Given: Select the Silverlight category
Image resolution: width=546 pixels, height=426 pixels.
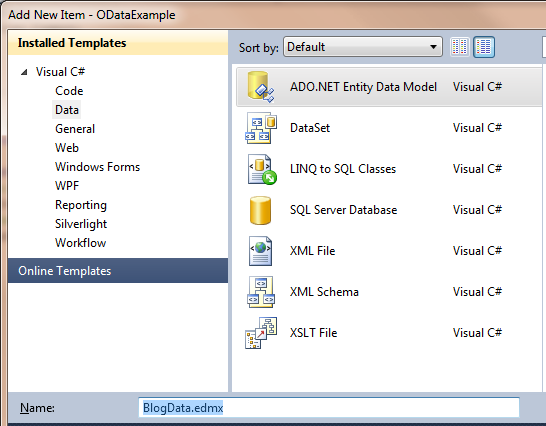Looking at the screenshot, I should click(x=81, y=224).
